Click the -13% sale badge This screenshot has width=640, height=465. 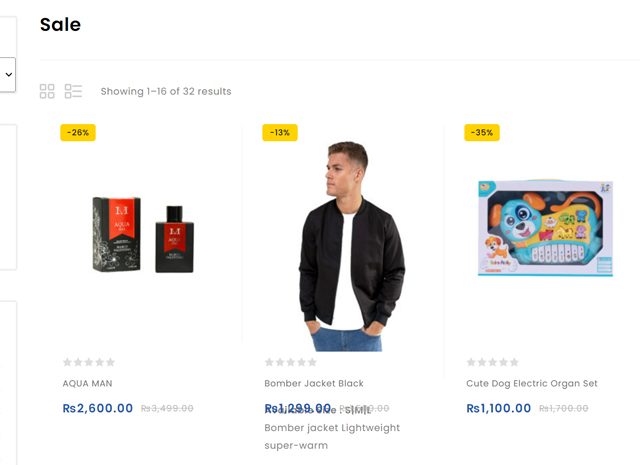[x=280, y=133]
